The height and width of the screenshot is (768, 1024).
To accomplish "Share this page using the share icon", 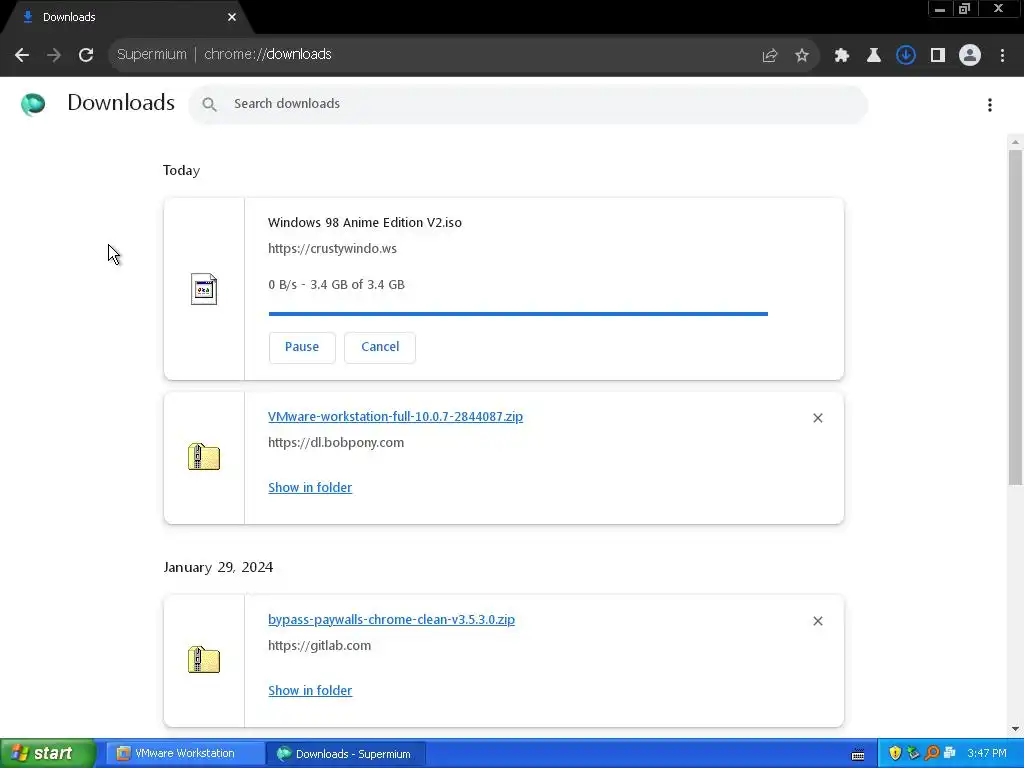I will [x=770, y=56].
